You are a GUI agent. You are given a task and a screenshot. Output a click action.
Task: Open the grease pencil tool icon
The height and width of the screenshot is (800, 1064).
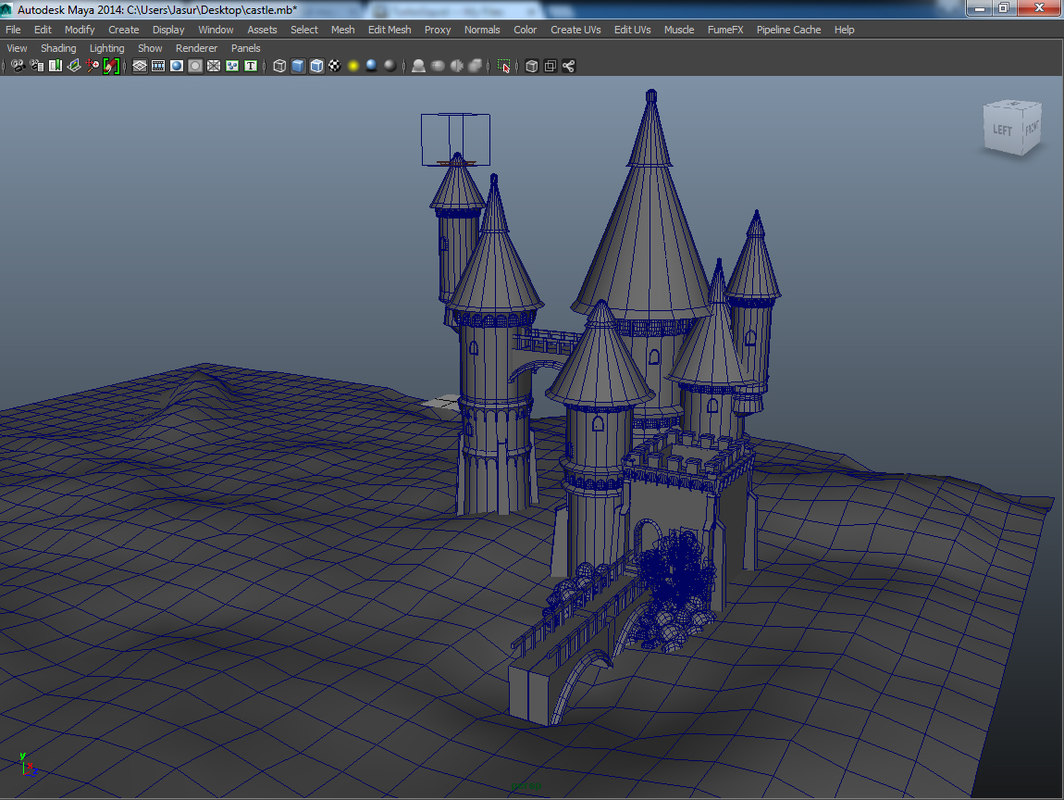point(110,66)
